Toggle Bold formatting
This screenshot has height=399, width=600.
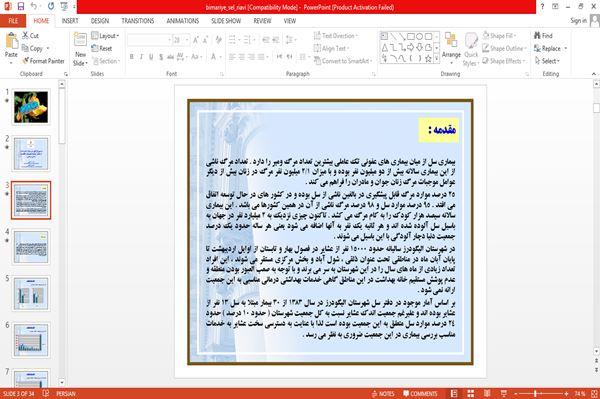pos(132,57)
